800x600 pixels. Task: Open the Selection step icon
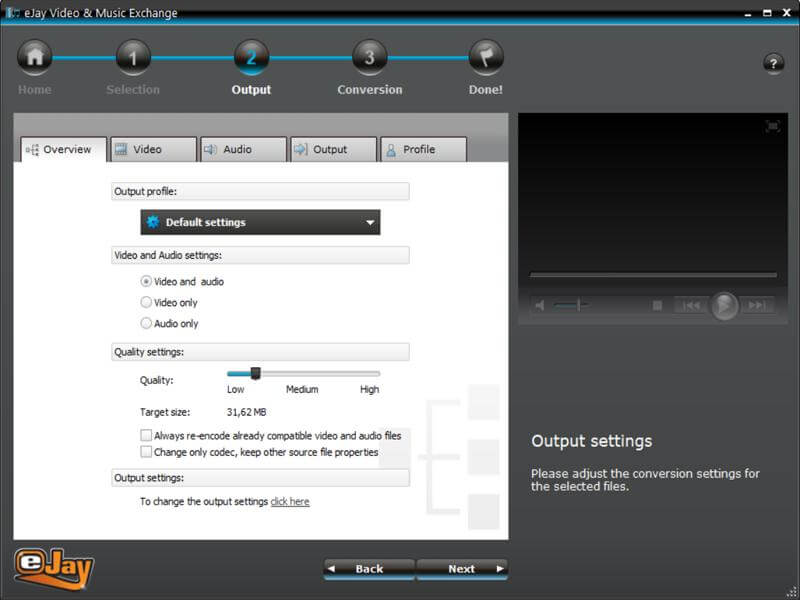click(134, 57)
